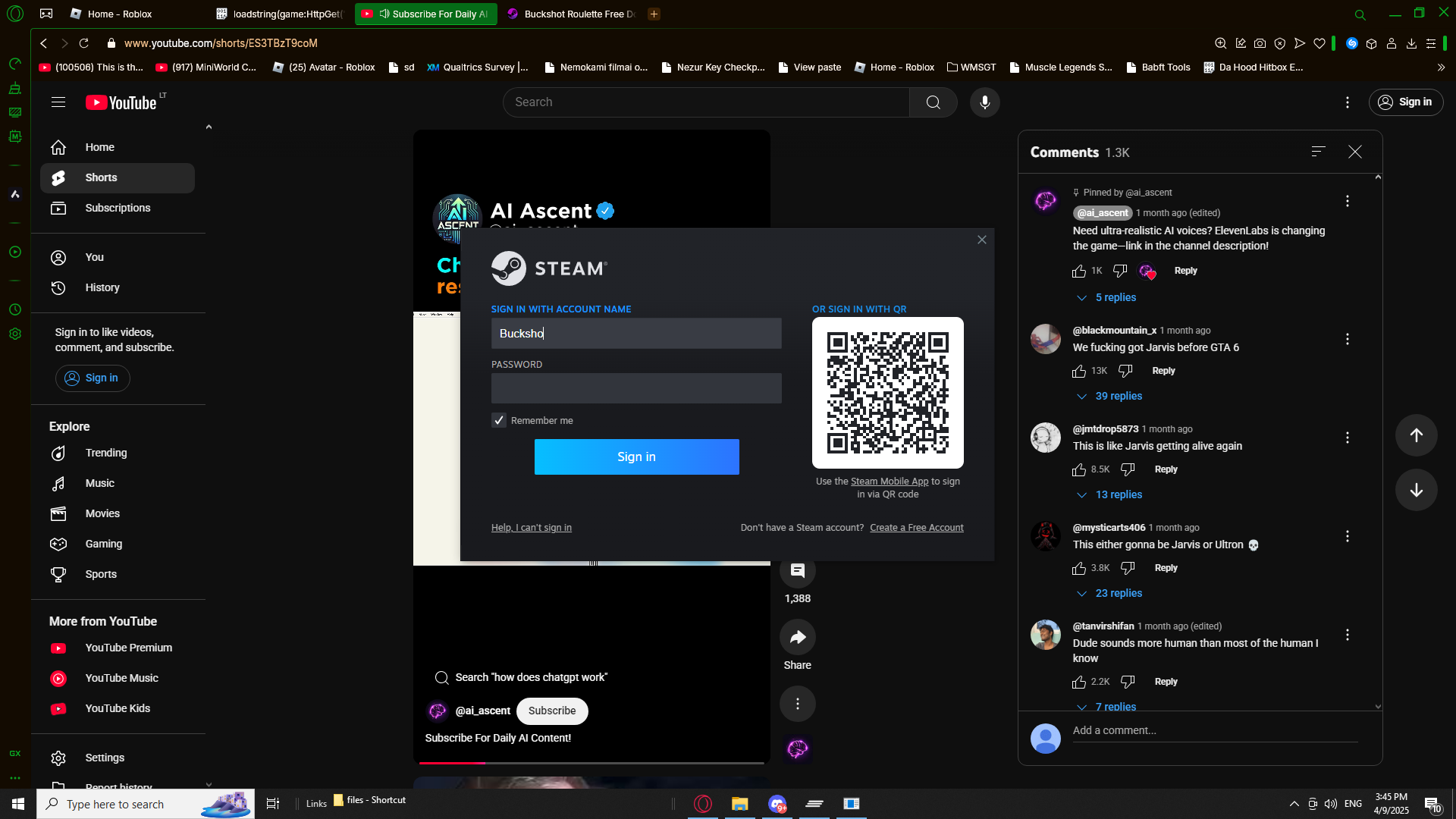This screenshot has height=819, width=1456.
Task: Open options for @jmtdrop5873 comment
Action: point(1348,438)
